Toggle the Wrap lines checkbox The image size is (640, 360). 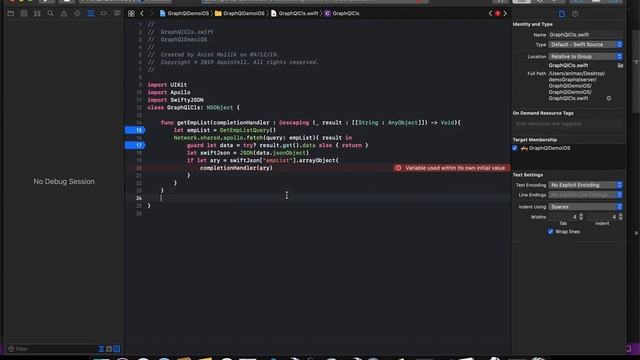pyautogui.click(x=551, y=232)
